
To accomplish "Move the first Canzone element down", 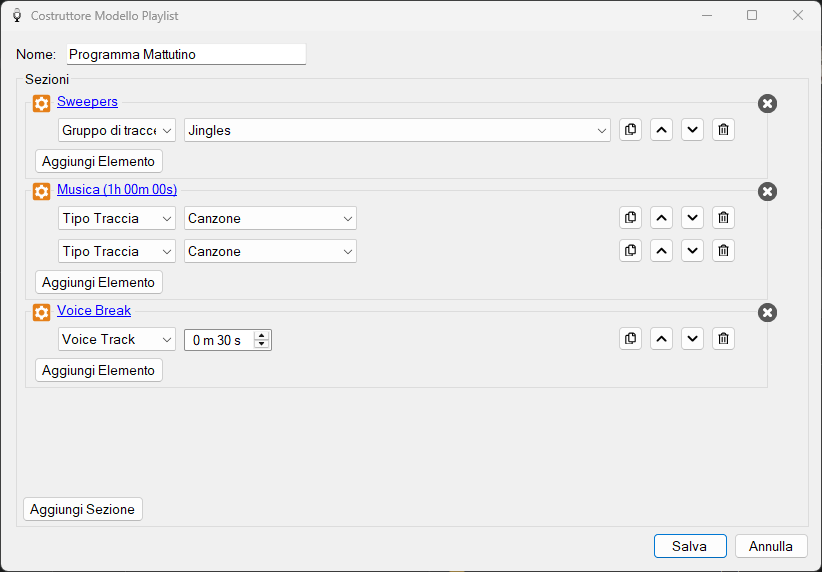I will [x=692, y=218].
